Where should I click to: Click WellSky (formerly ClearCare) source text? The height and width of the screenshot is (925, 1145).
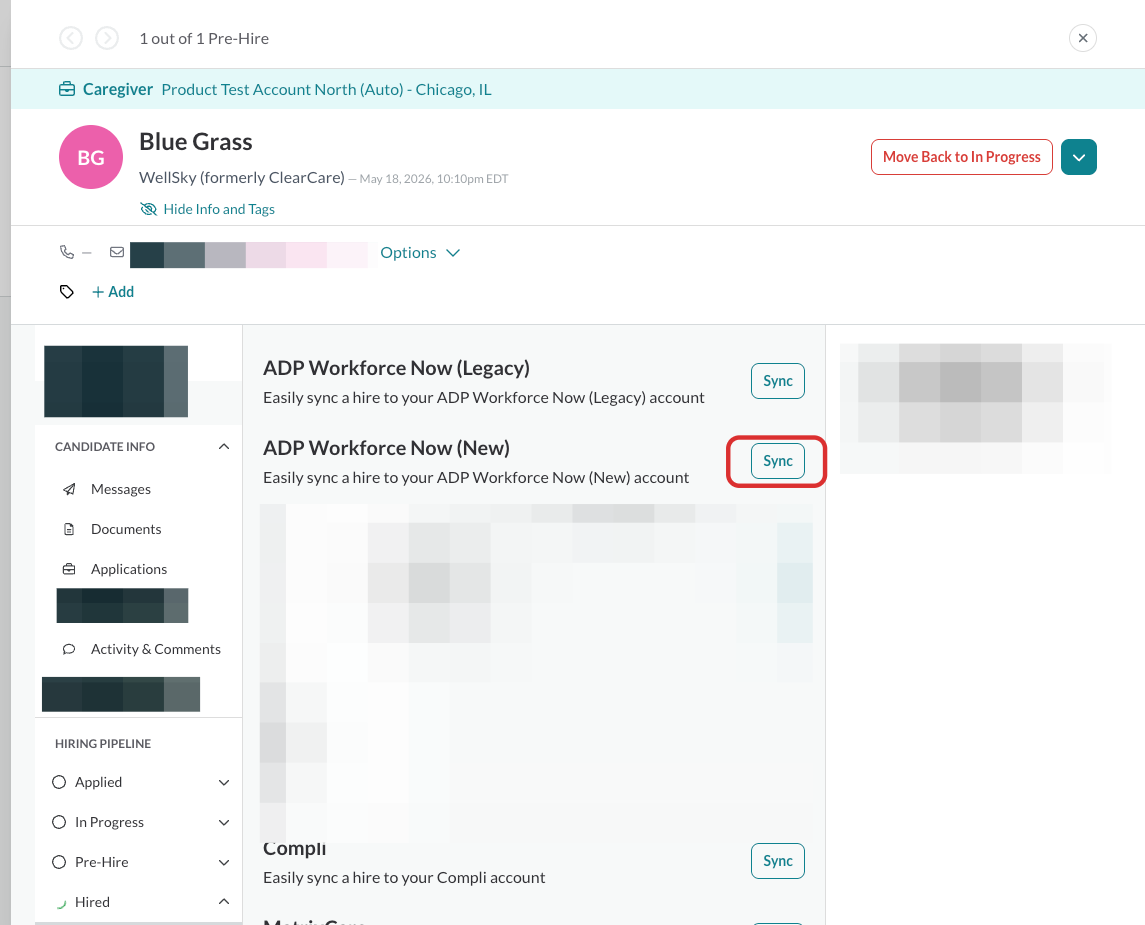242,177
